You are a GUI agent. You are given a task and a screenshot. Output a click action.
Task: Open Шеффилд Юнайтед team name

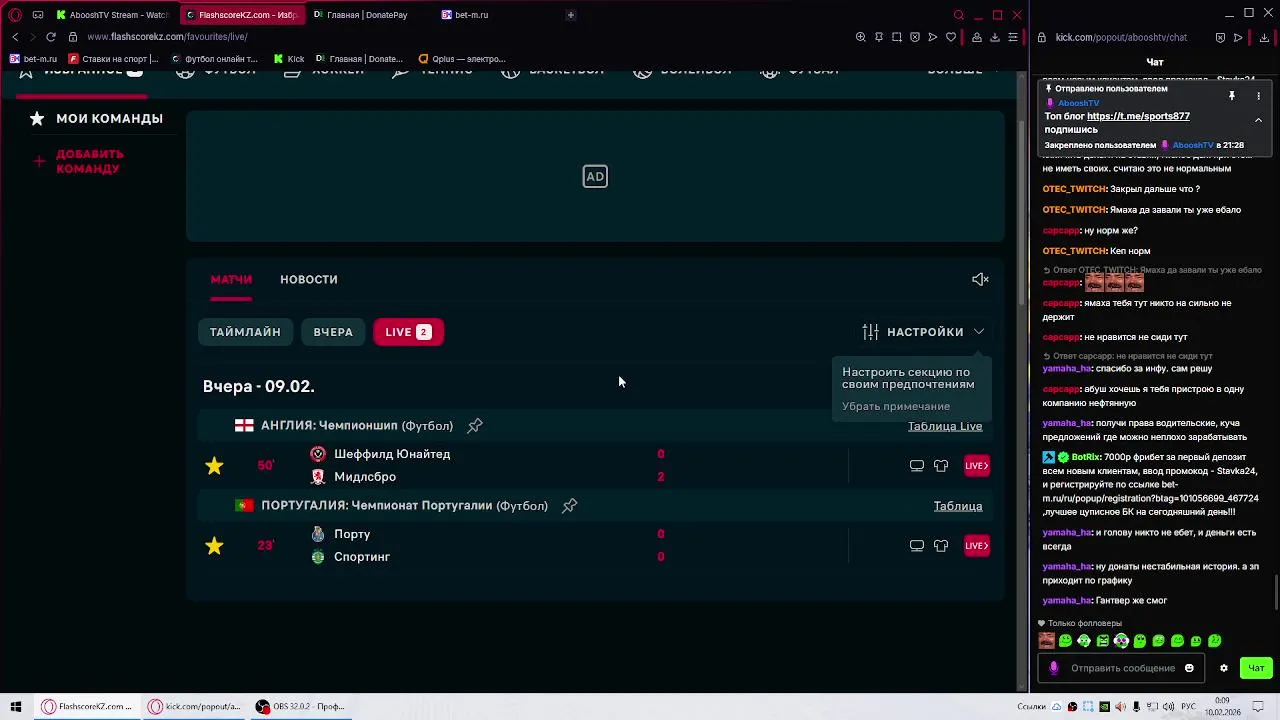(x=392, y=454)
